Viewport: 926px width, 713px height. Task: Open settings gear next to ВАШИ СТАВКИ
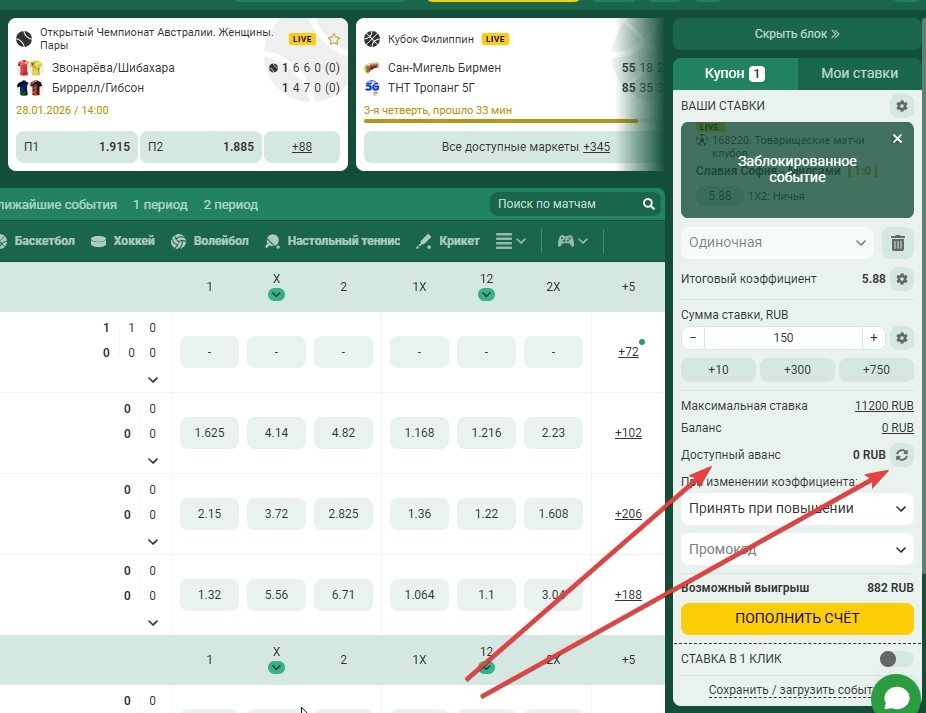point(902,105)
